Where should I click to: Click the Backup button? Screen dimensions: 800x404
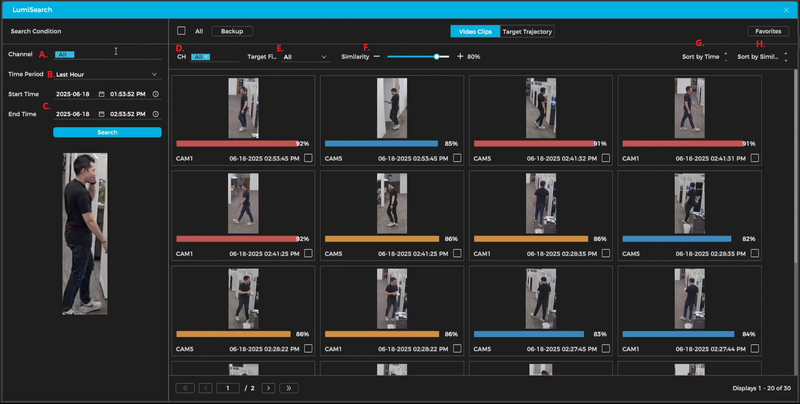(232, 31)
